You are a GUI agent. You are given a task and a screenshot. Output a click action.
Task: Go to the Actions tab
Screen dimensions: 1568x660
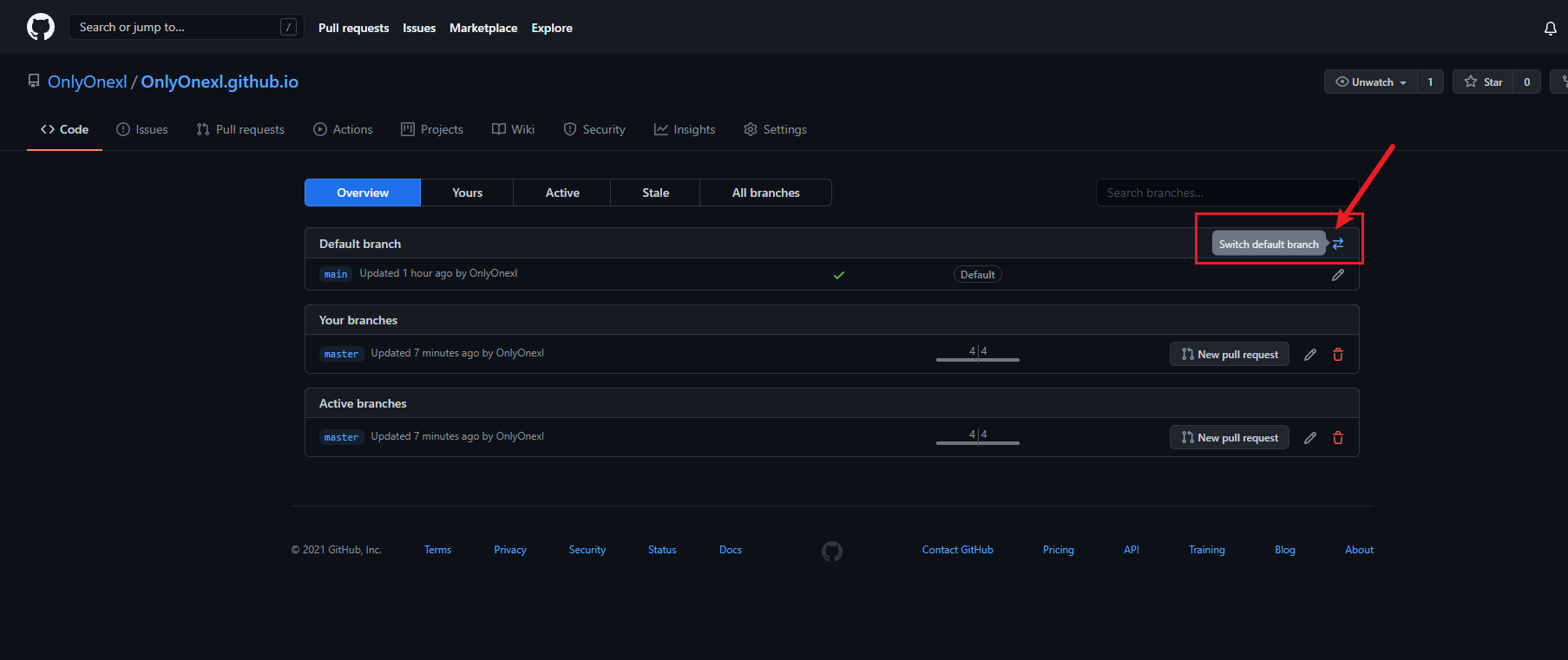click(343, 129)
